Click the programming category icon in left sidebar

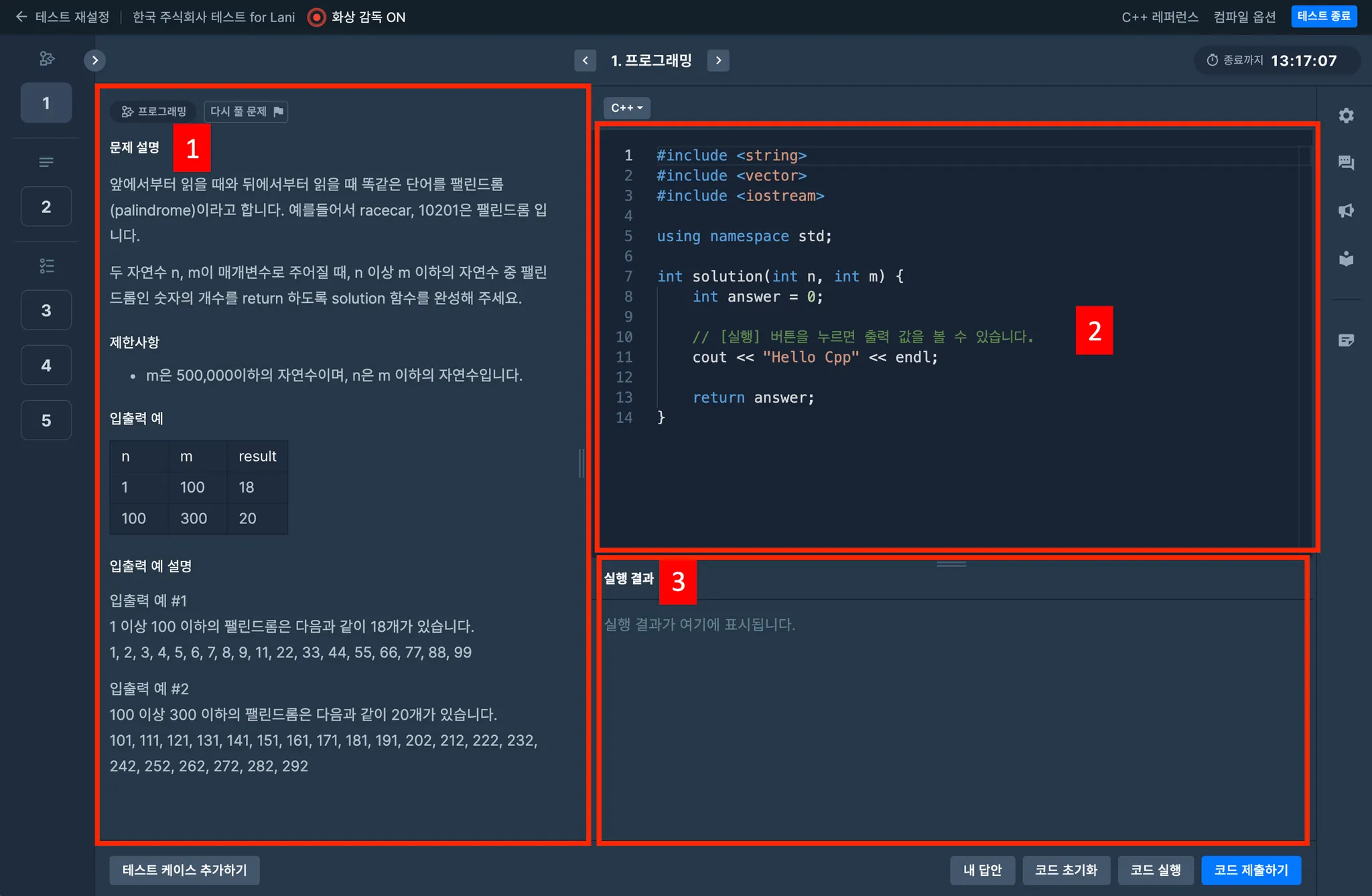(x=46, y=59)
